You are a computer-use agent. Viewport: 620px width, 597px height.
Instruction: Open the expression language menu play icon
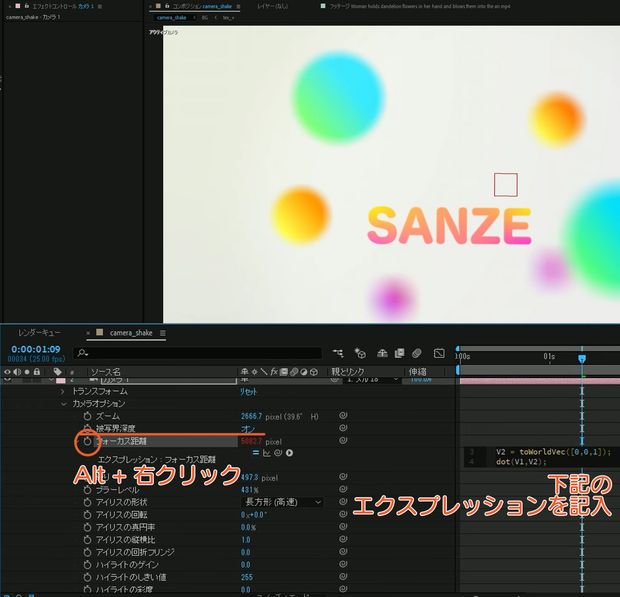point(289,453)
